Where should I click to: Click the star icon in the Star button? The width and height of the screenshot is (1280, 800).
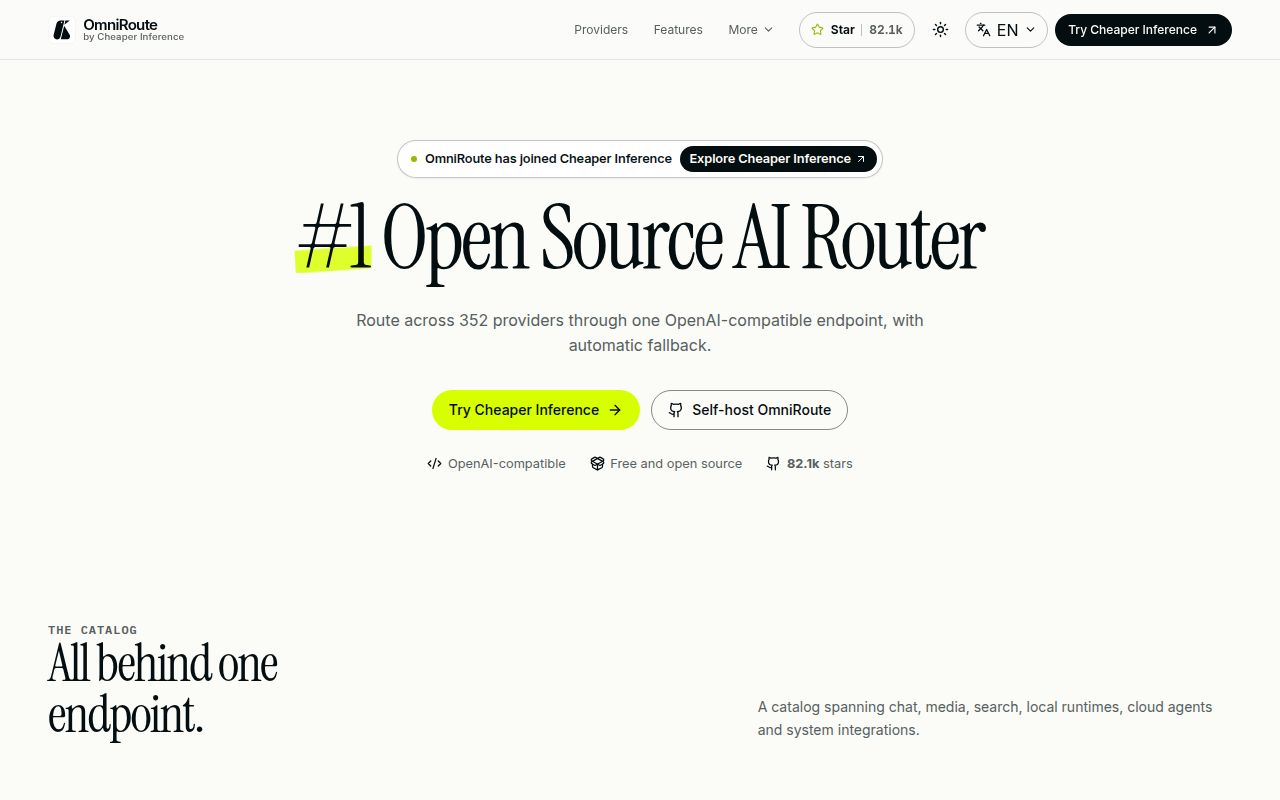[x=818, y=30]
